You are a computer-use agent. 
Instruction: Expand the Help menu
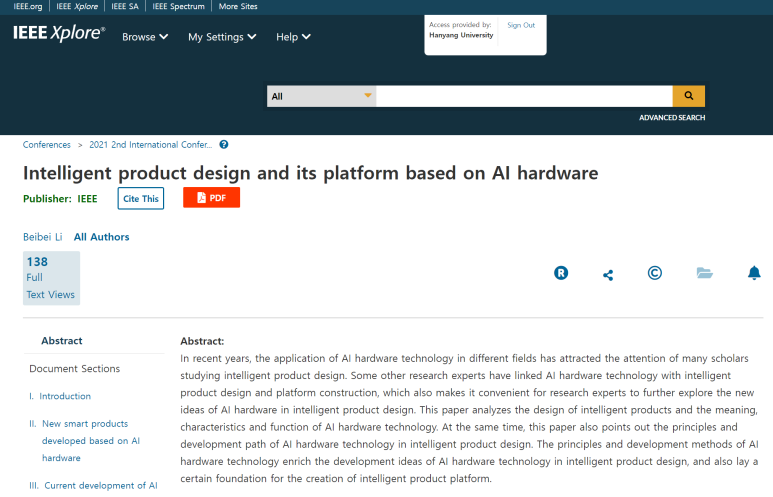pos(293,37)
